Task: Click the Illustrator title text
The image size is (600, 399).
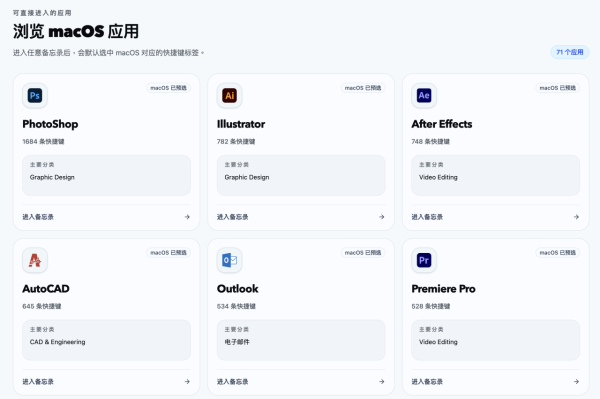Action: coord(241,124)
